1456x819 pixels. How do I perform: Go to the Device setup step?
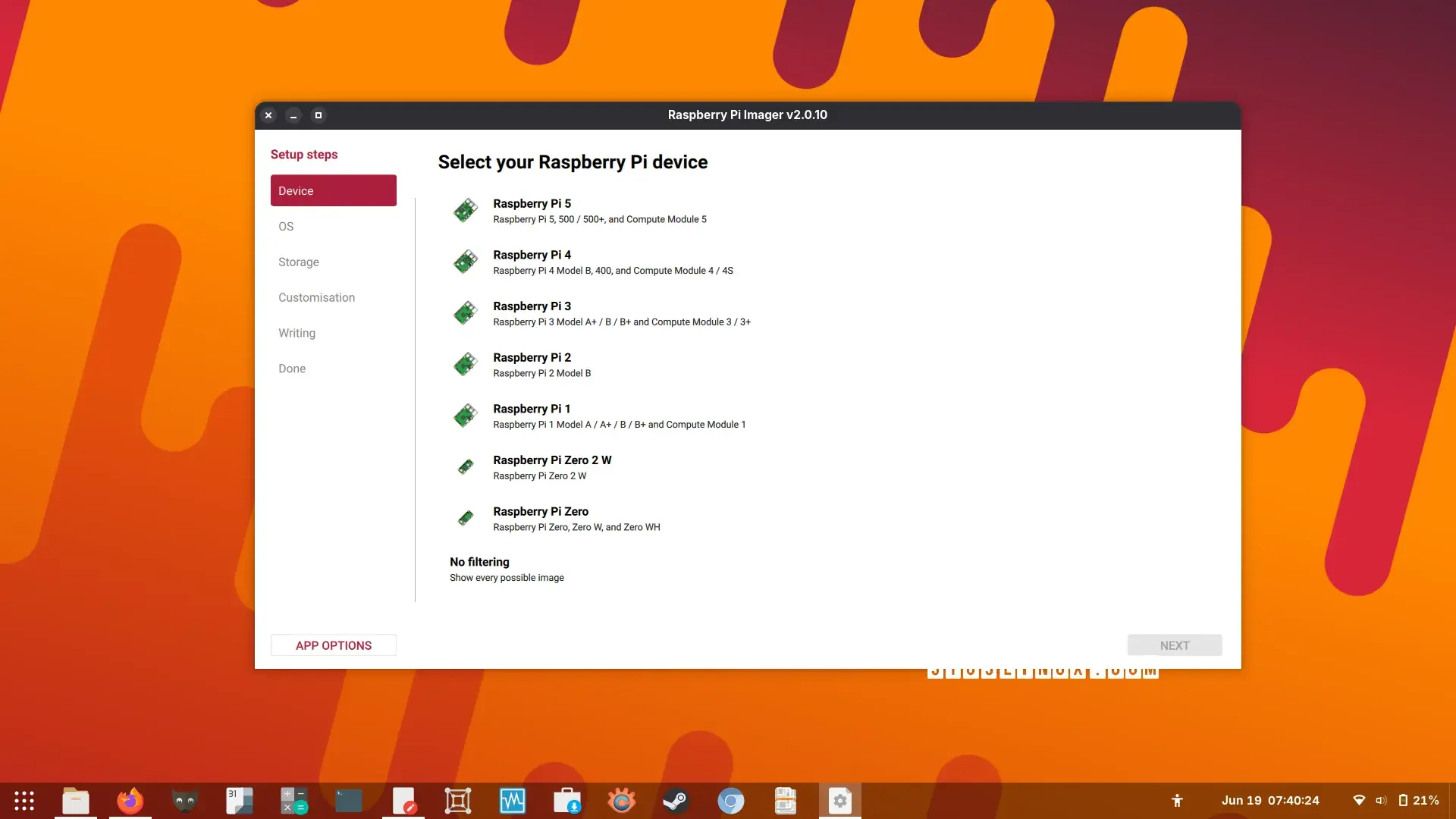(x=334, y=191)
